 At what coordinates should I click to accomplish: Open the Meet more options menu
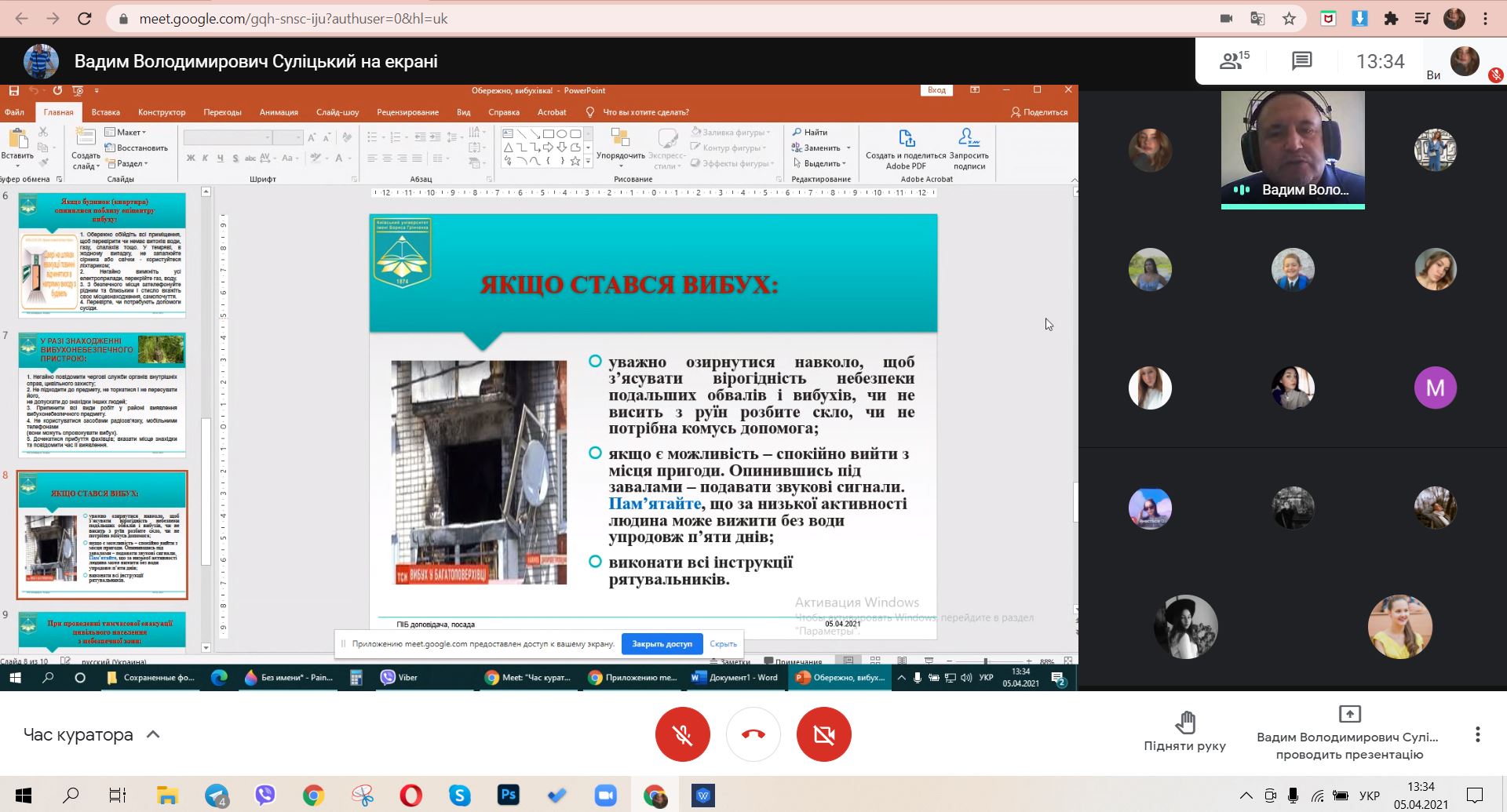1477,734
